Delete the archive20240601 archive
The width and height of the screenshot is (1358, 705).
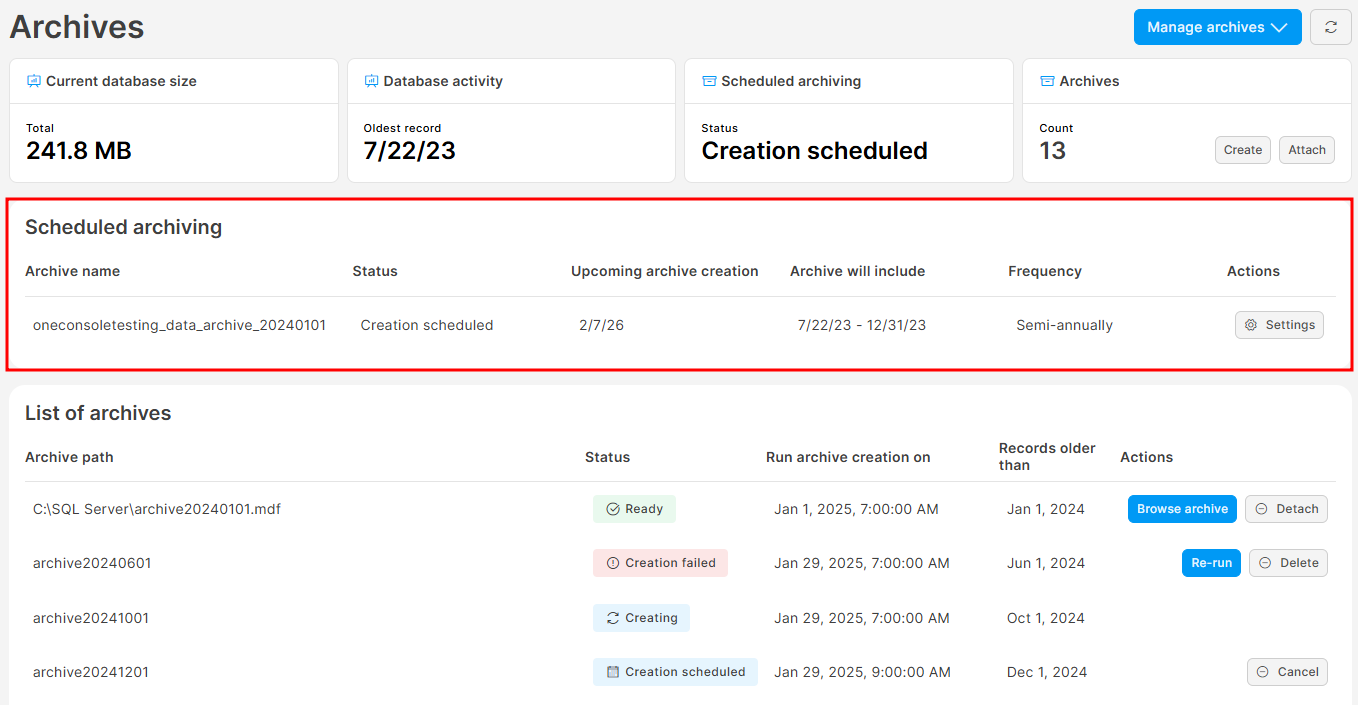(1288, 563)
